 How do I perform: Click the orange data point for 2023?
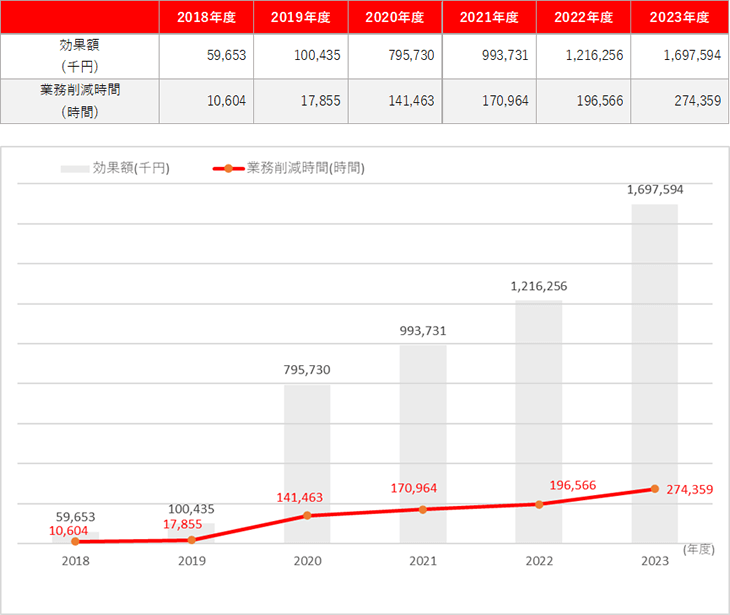655,489
